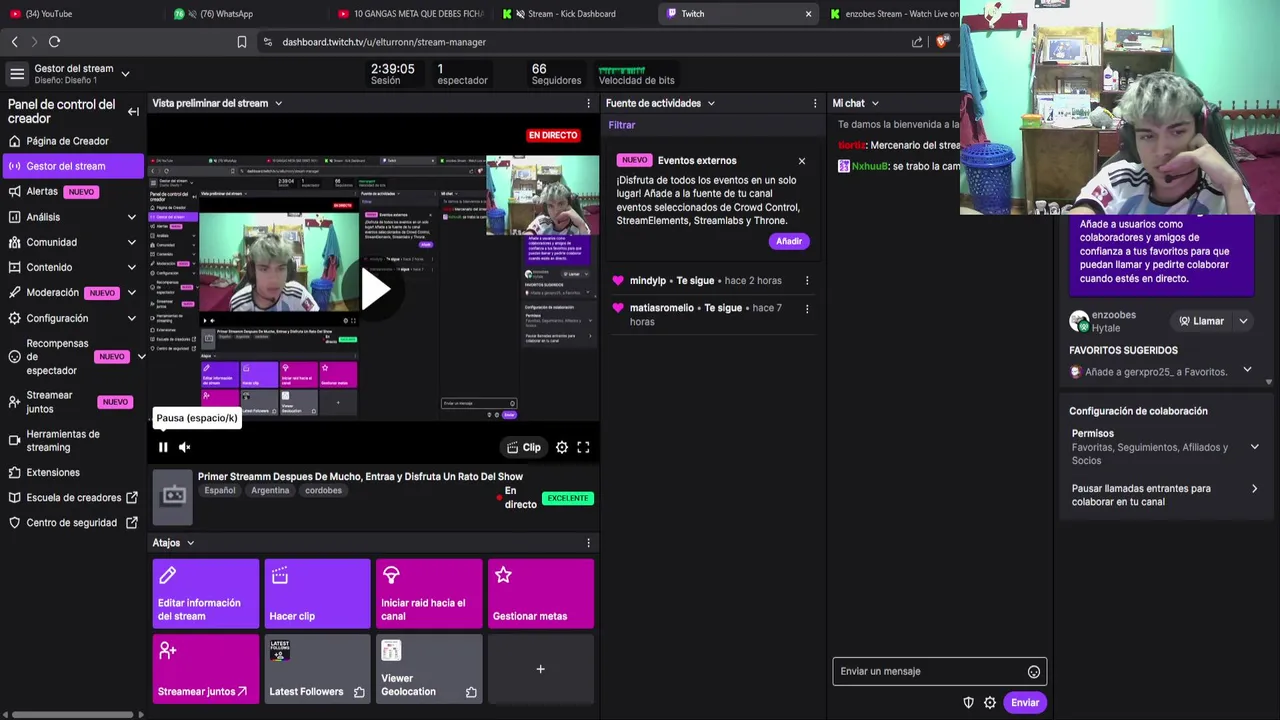Expand Recompensas de espectador section
Image resolution: width=1280 pixels, height=720 pixels.
(141, 357)
